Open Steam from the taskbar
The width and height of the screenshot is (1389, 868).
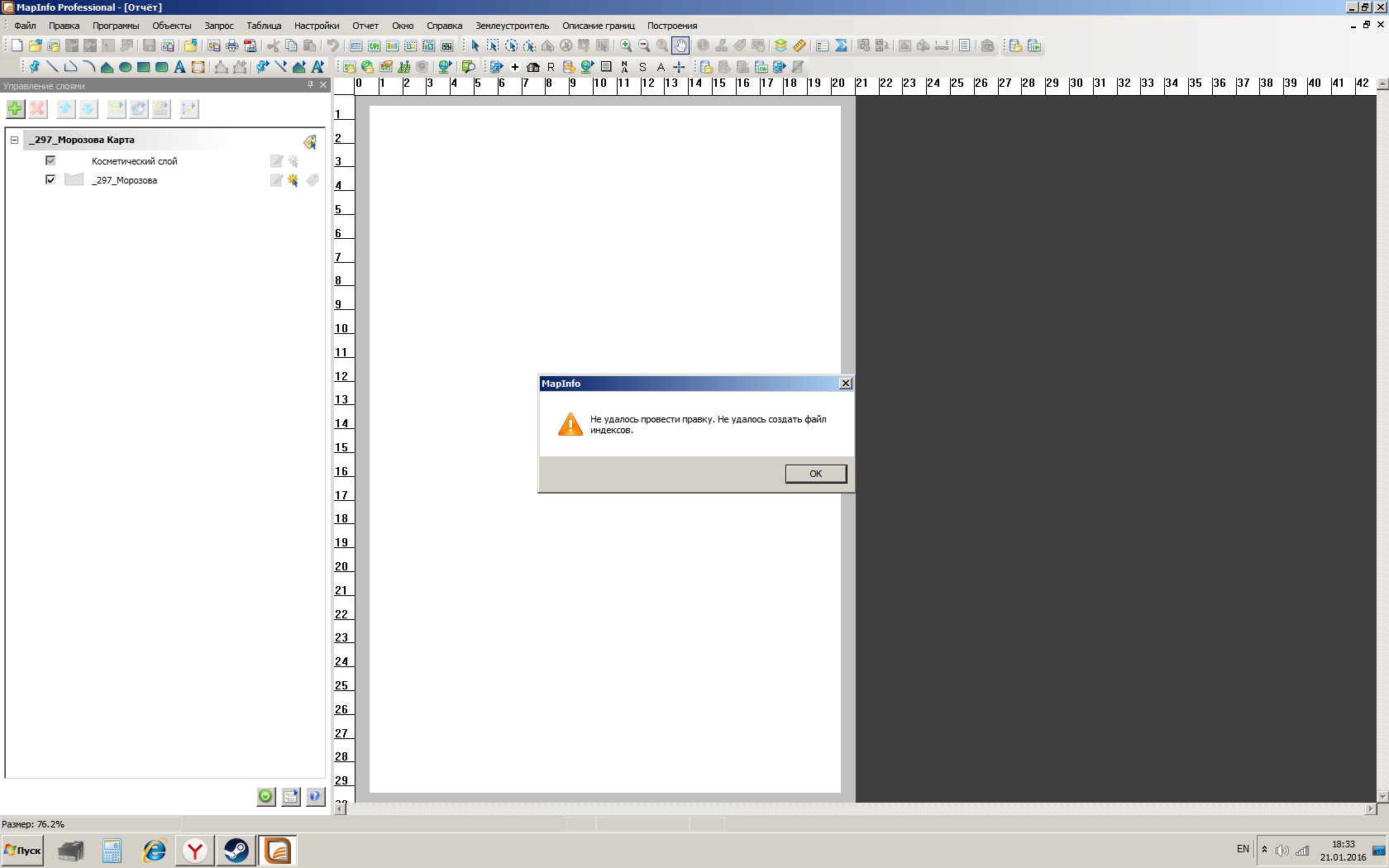(236, 850)
